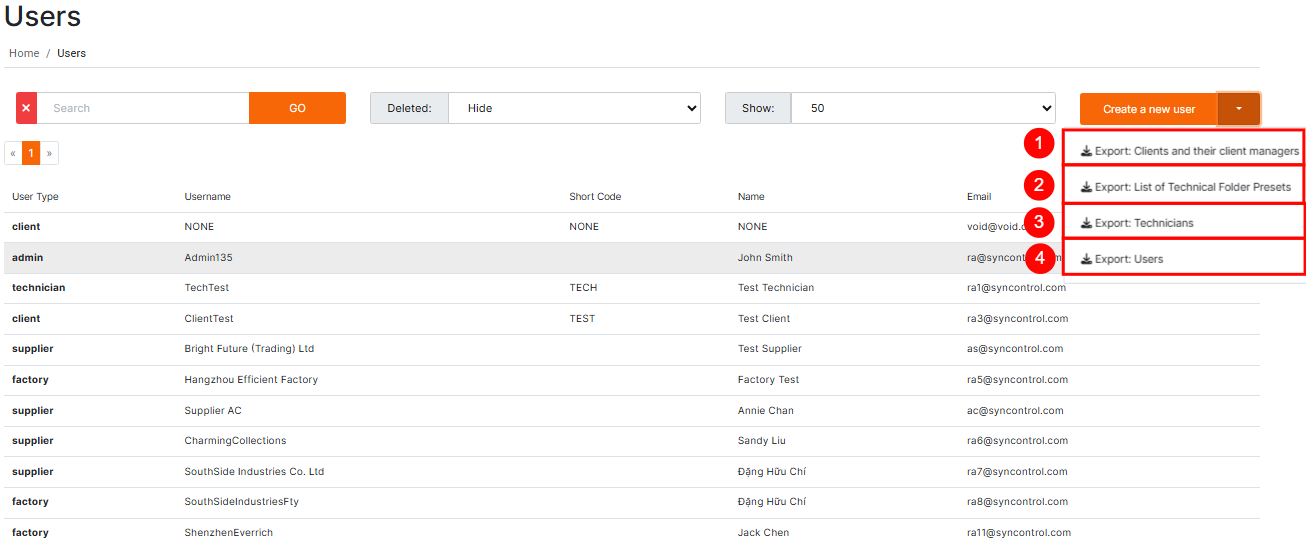1306x545 pixels.
Task: Click download icon beside Technical Folder Presets
Action: (x=1086, y=187)
